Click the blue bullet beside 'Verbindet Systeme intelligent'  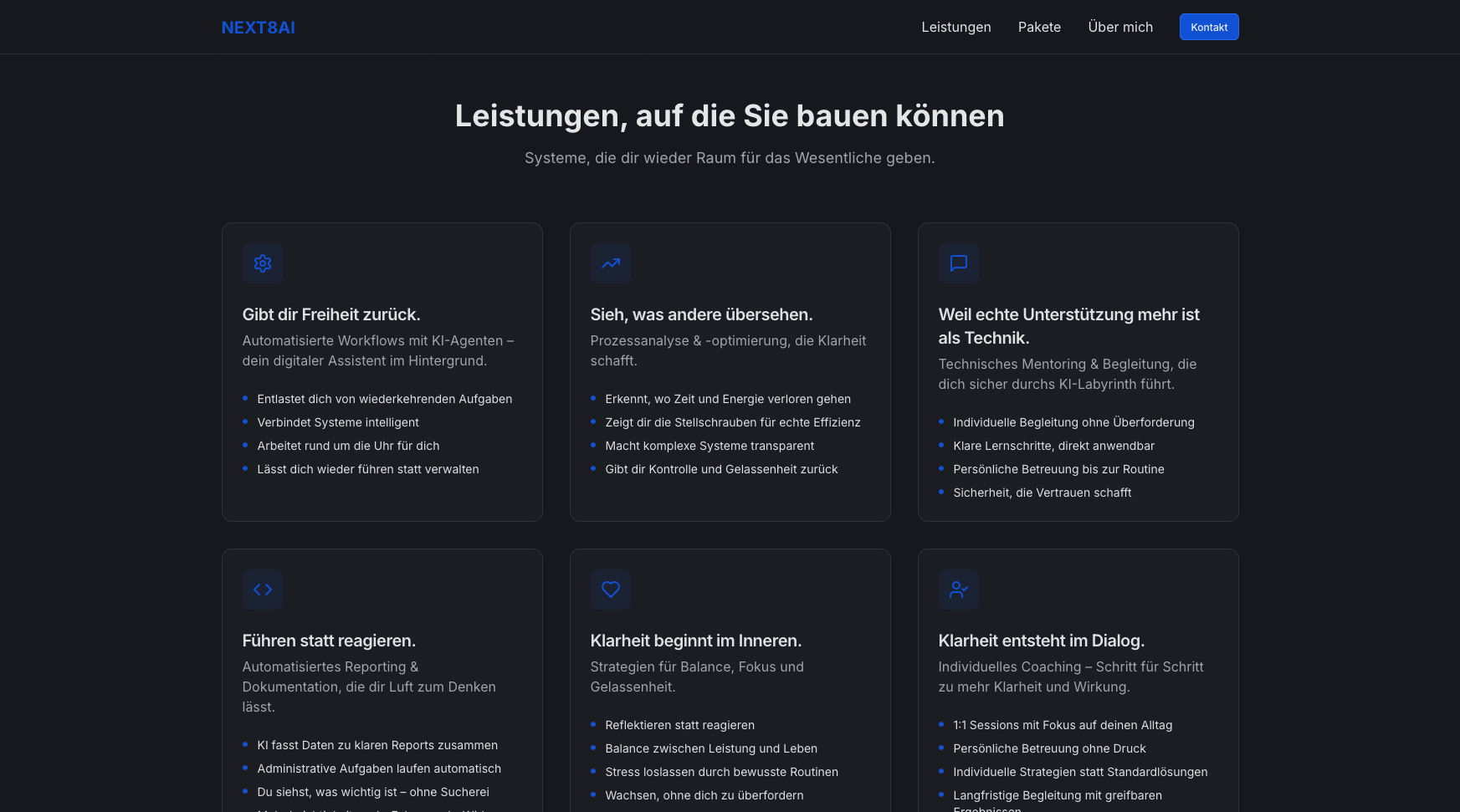click(x=246, y=422)
